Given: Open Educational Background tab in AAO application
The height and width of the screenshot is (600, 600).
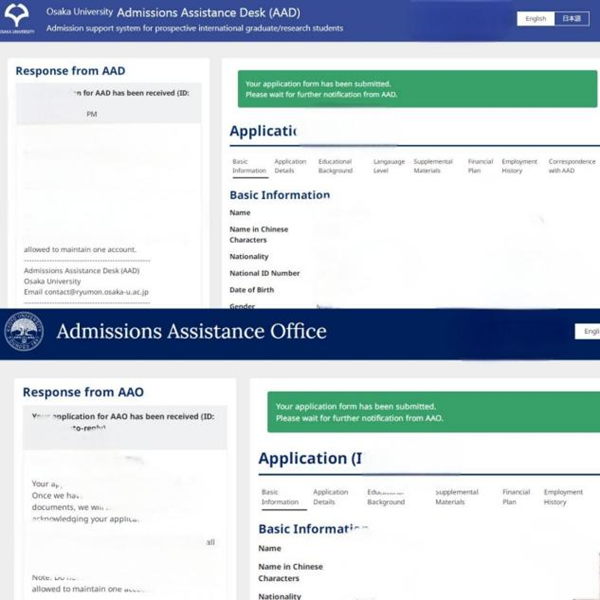Looking at the screenshot, I should (386, 497).
